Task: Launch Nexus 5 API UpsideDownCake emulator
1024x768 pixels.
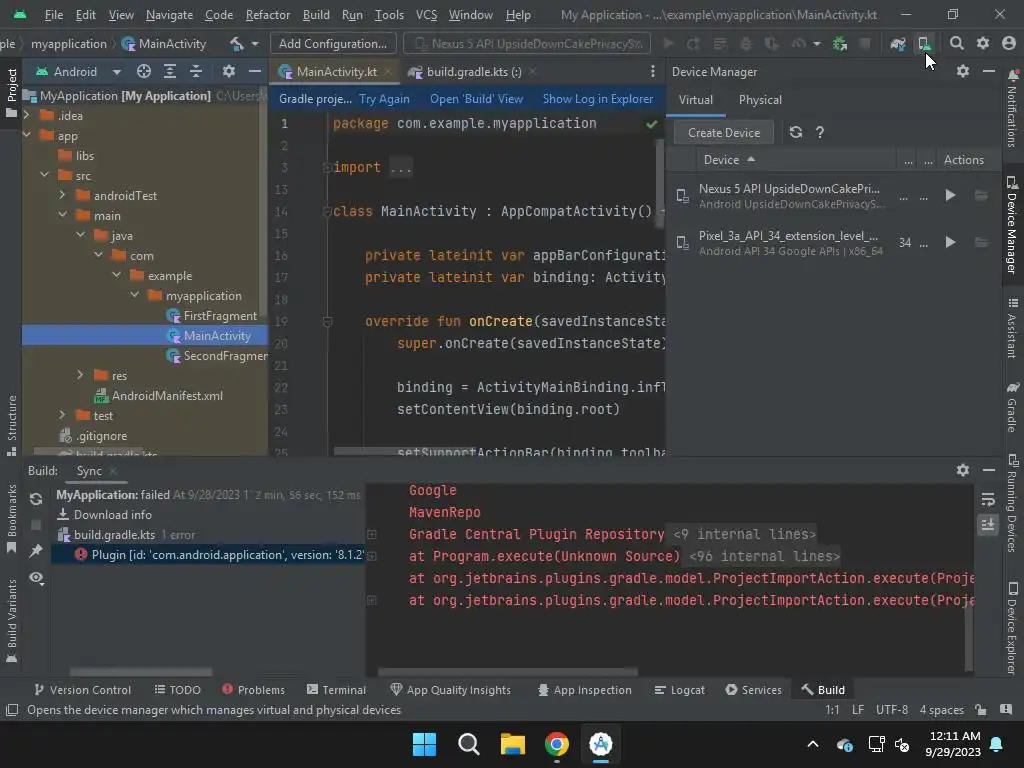Action: click(x=950, y=195)
